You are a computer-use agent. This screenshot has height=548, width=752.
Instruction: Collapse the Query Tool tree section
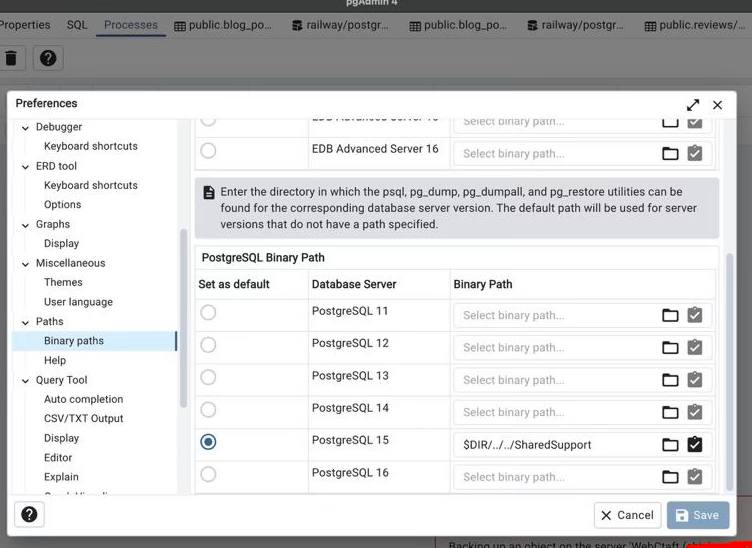pos(25,381)
